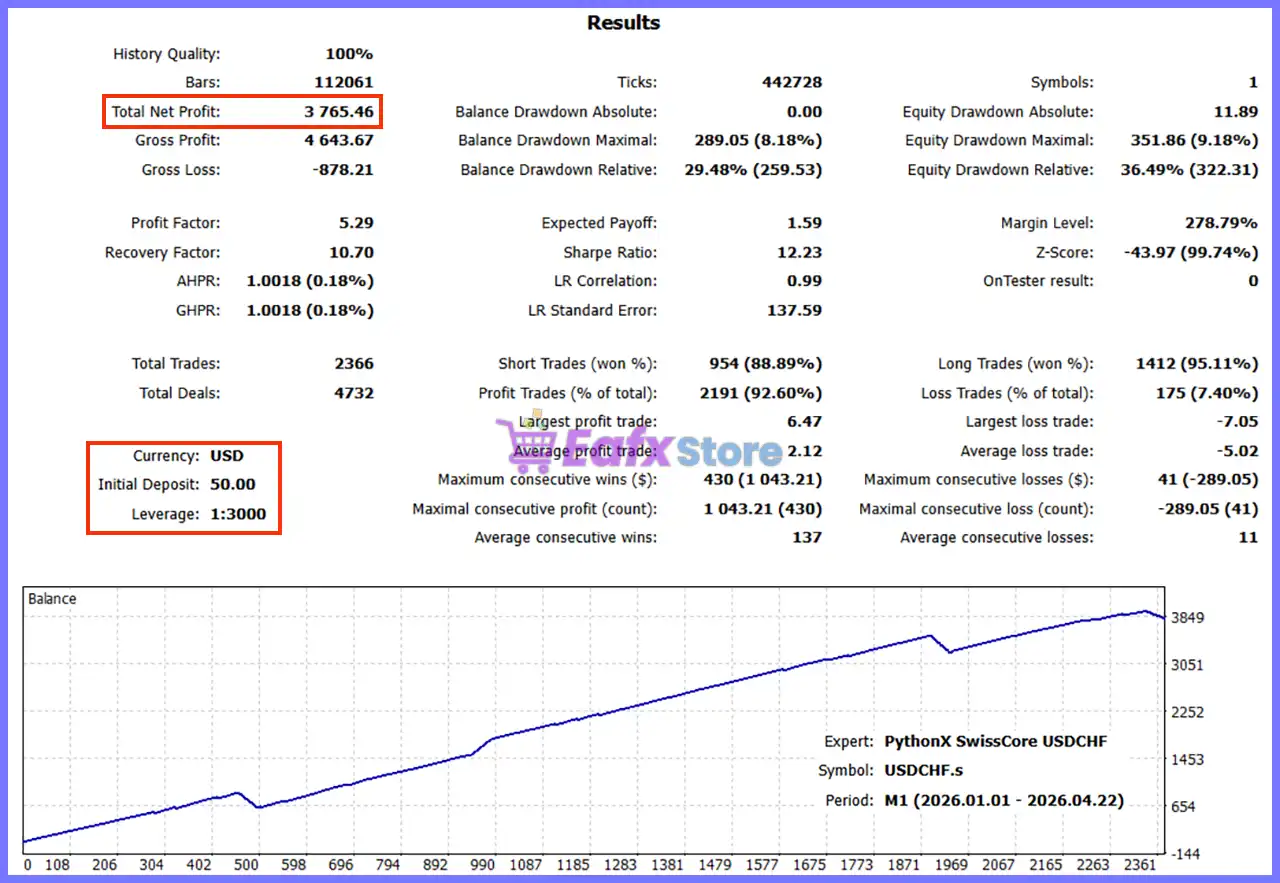This screenshot has height=883, width=1280.
Task: Click the Balance Drawdown Maximal value 289.05 (8.18%)
Action: click(758, 141)
